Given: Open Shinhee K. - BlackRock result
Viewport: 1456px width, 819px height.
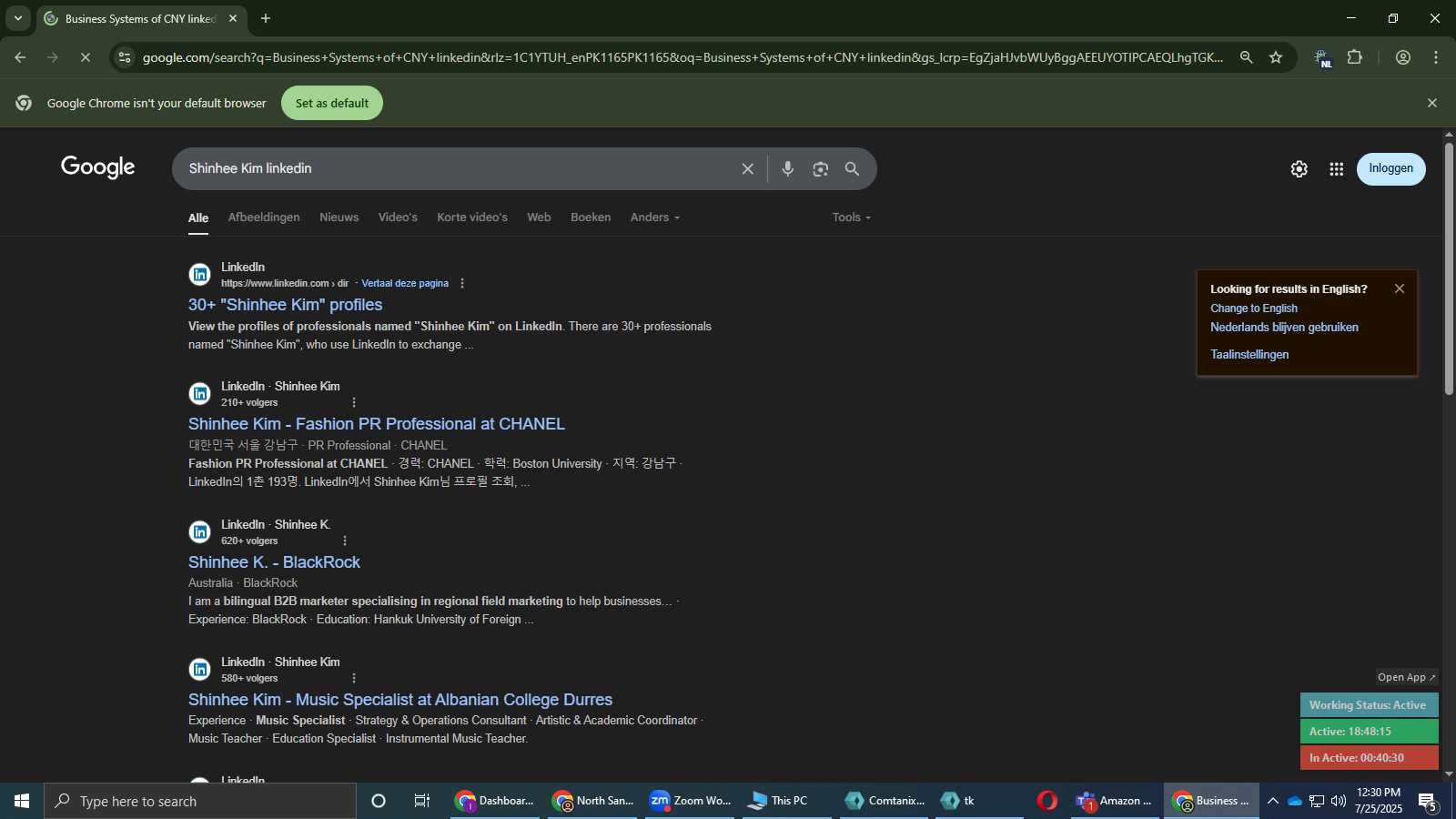Looking at the screenshot, I should tap(274, 562).
